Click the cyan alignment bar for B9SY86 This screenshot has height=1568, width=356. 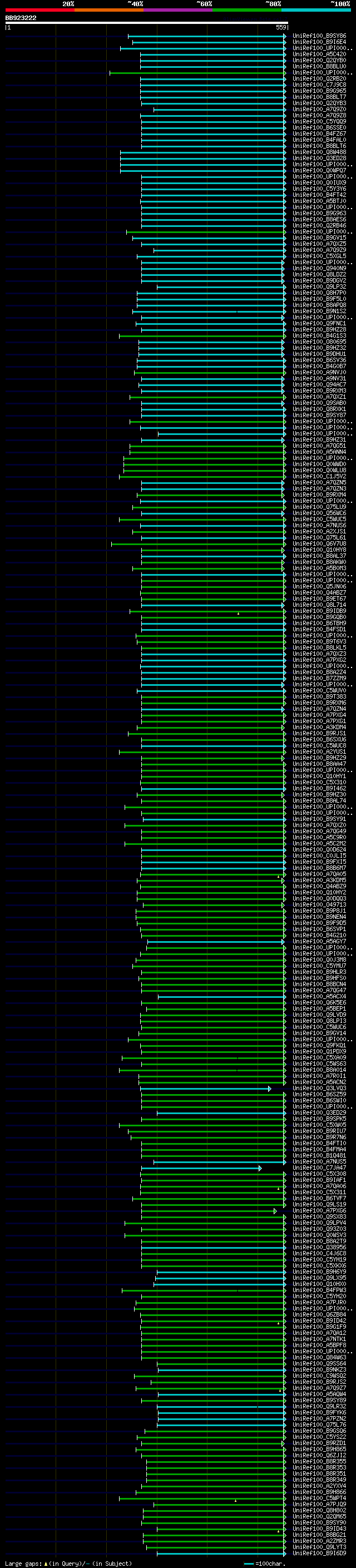tap(207, 37)
